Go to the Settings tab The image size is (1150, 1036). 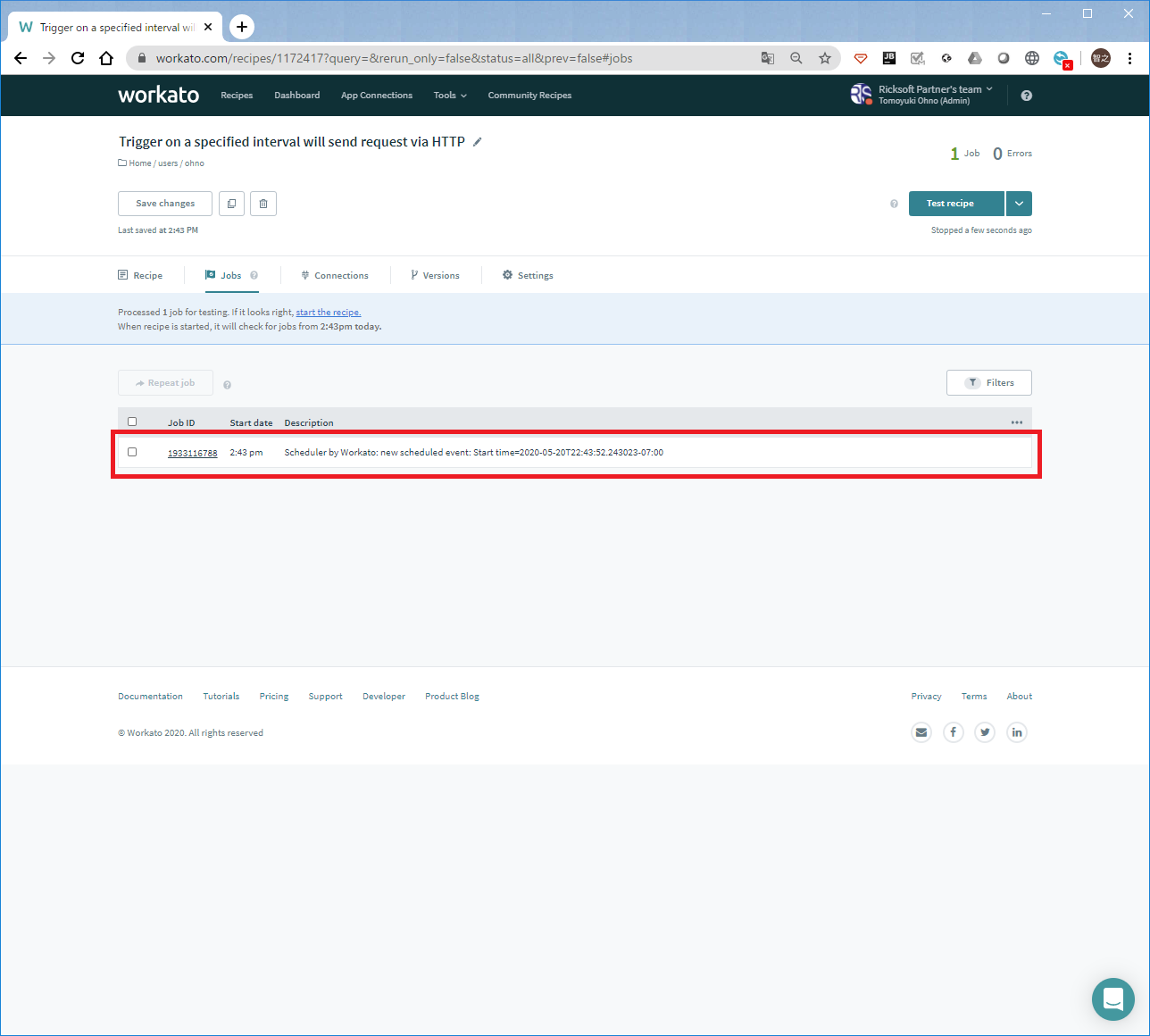(528, 275)
